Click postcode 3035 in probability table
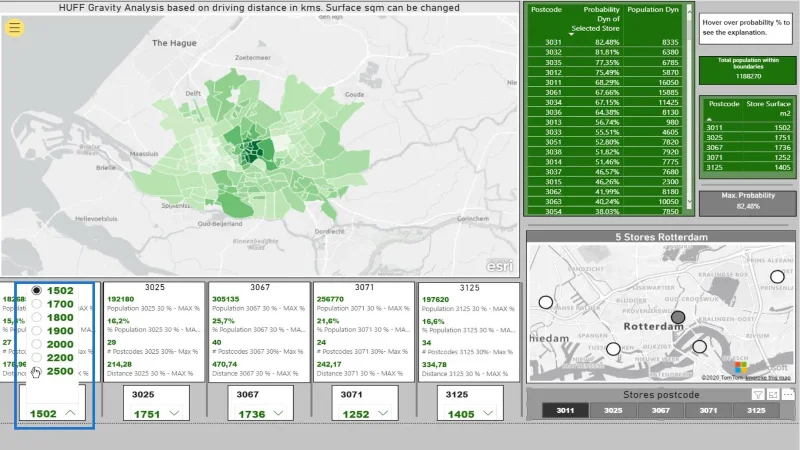 pyautogui.click(x=553, y=62)
